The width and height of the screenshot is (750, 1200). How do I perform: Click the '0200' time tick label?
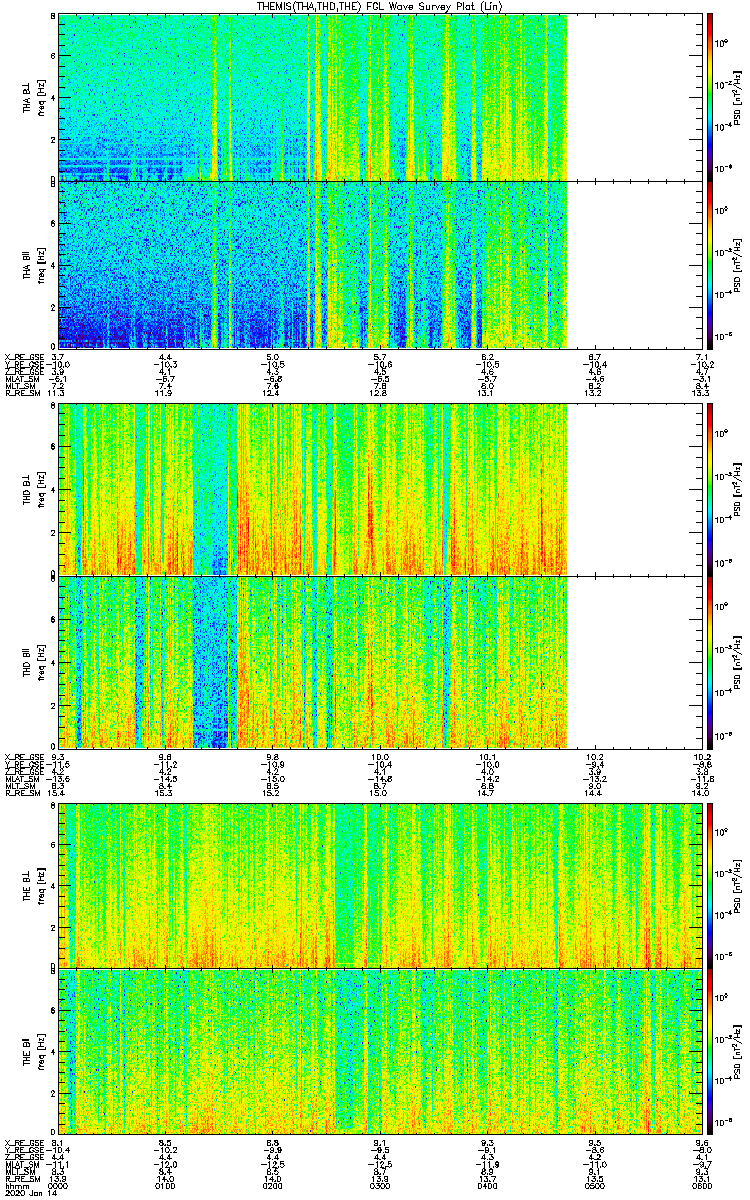271,1185
